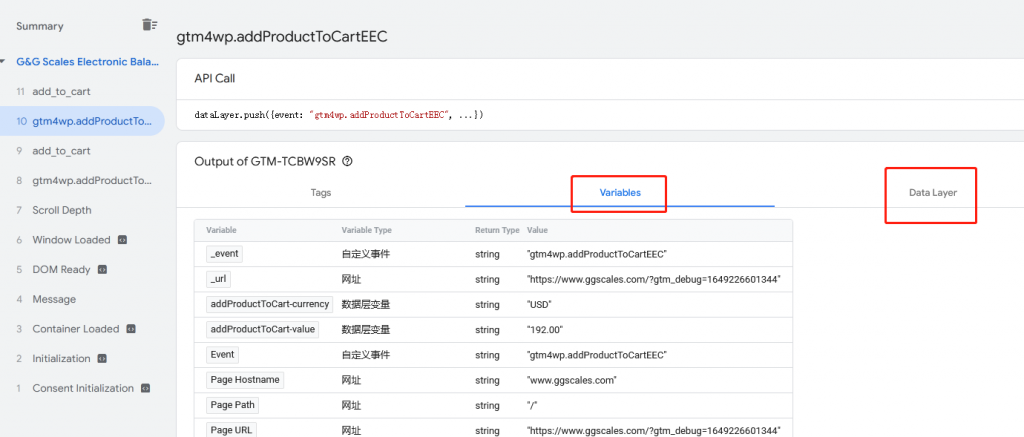1024x437 pixels.
Task: Click the Return Type column header
Action: (497, 231)
